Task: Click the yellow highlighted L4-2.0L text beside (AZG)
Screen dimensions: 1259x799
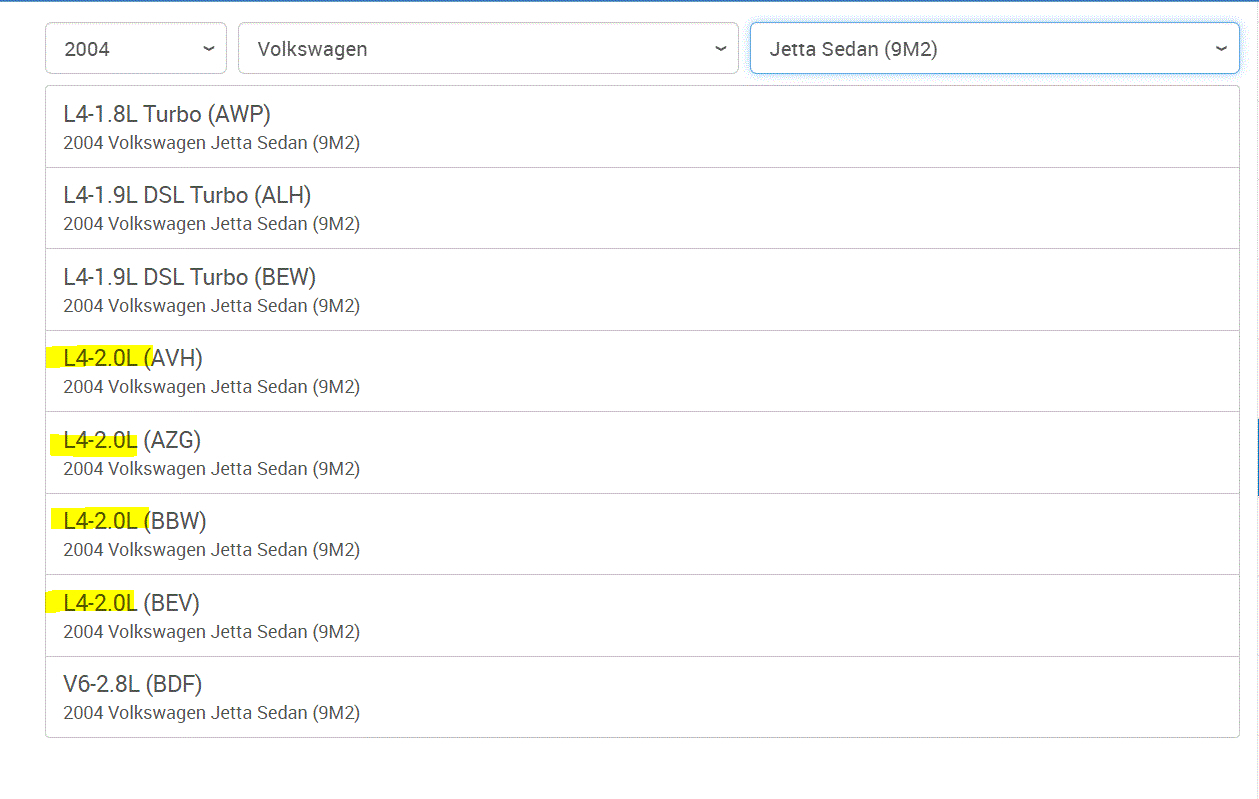Action: [100, 440]
